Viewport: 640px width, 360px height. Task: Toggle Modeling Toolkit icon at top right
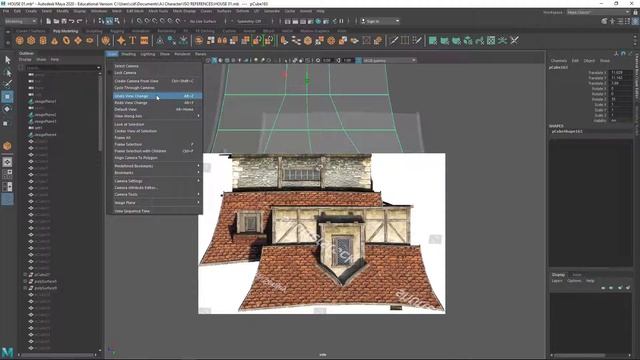(x=604, y=21)
